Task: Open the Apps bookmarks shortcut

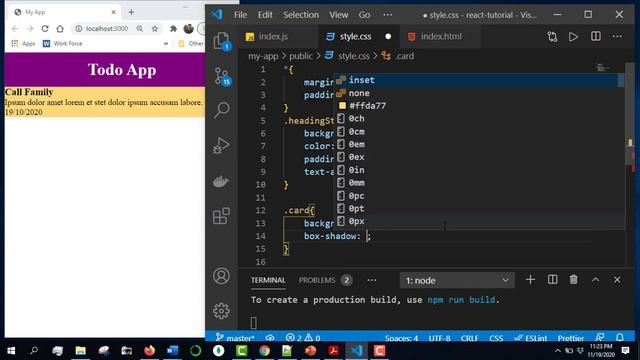Action: [x=24, y=43]
